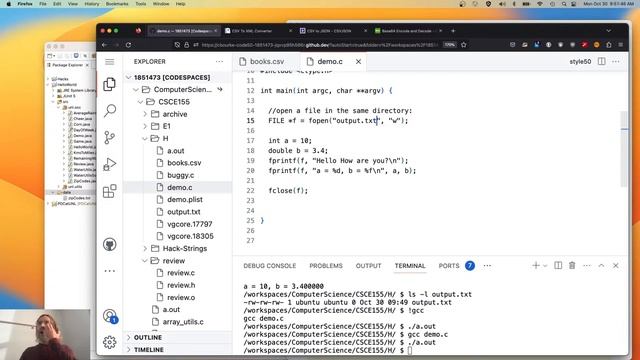The height and width of the screenshot is (360, 640).
Task: Switch to the PROBLEMS panel tab
Action: 326,266
